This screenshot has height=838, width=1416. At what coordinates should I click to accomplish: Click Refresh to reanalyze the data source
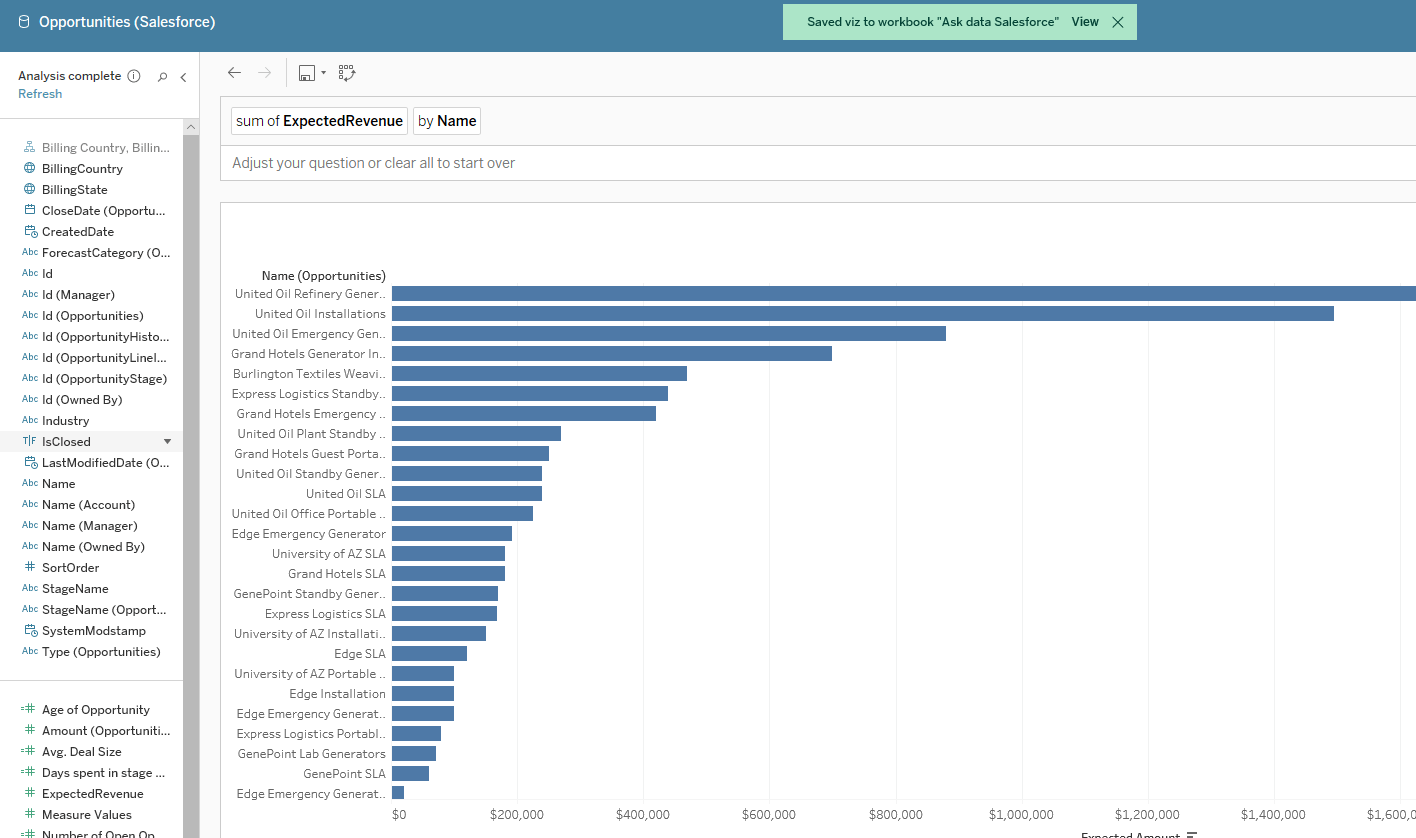click(40, 93)
